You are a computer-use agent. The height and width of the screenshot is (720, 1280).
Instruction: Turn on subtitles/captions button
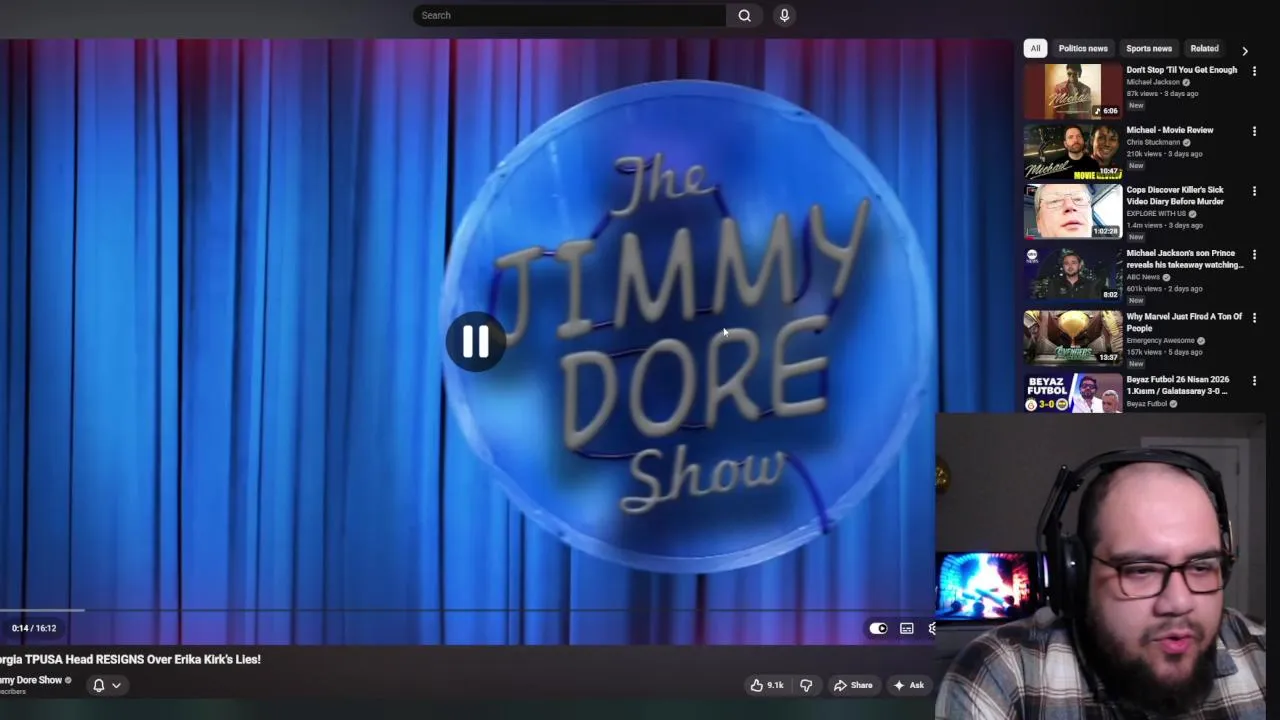(x=906, y=628)
